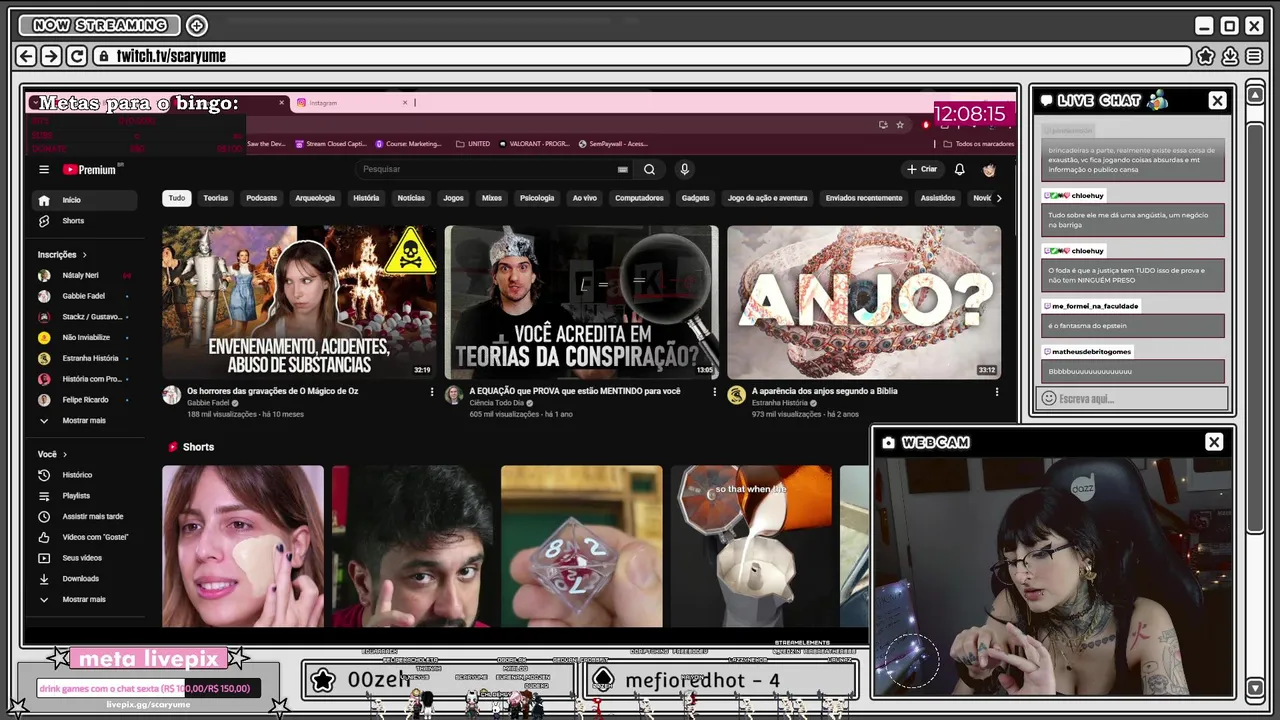The height and width of the screenshot is (720, 1280).
Task: Open the Ciência Todo Dia channel link
Action: point(499,403)
